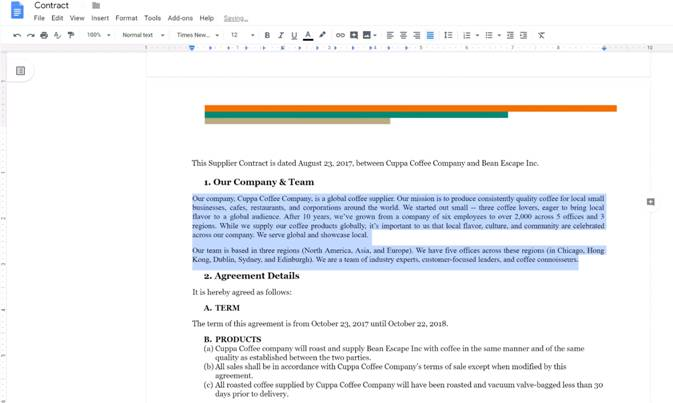
Task: Open the Tools menu
Action: pos(152,18)
